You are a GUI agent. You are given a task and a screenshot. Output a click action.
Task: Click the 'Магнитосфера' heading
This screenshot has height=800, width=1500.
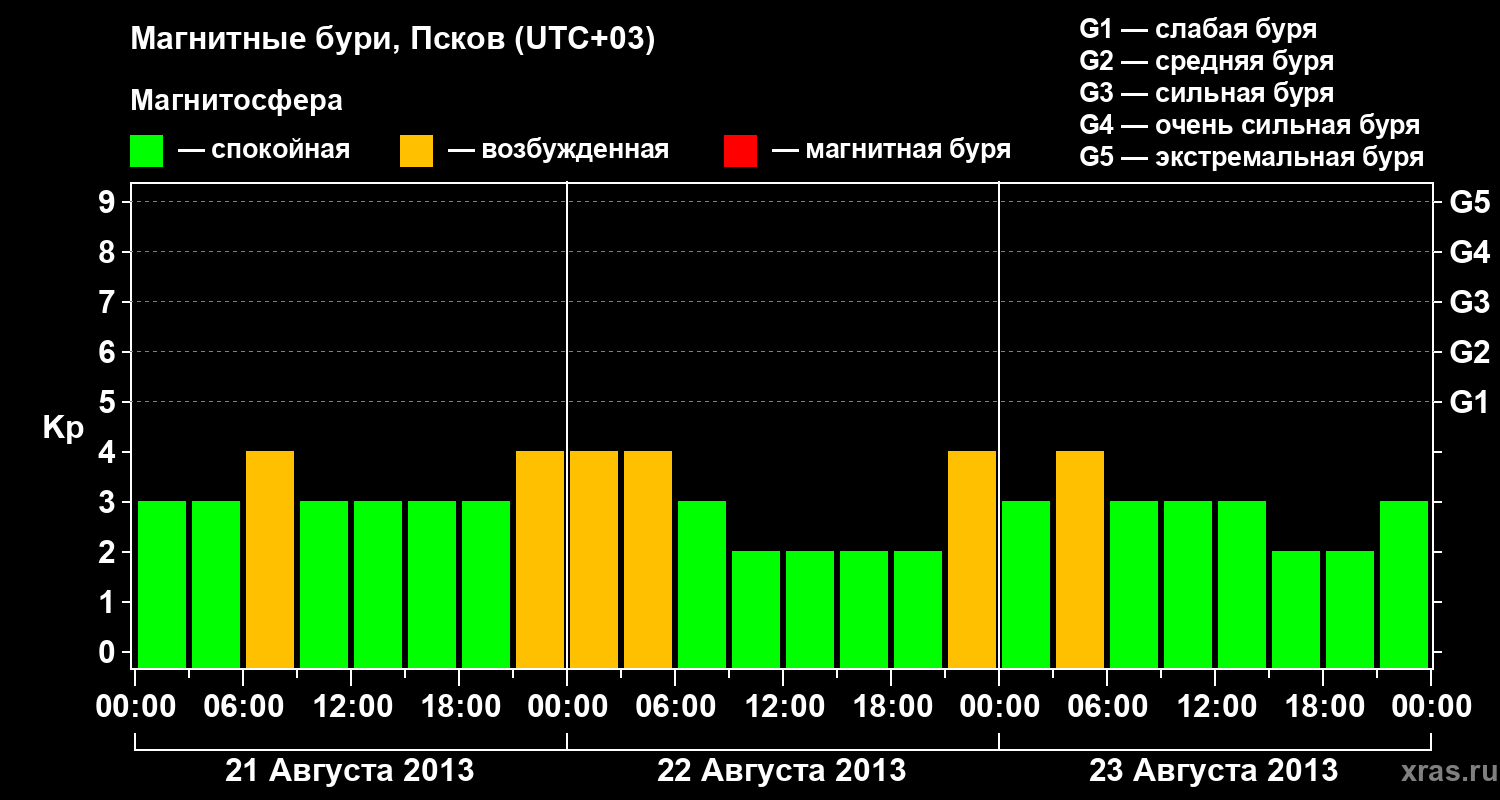[x=237, y=101]
